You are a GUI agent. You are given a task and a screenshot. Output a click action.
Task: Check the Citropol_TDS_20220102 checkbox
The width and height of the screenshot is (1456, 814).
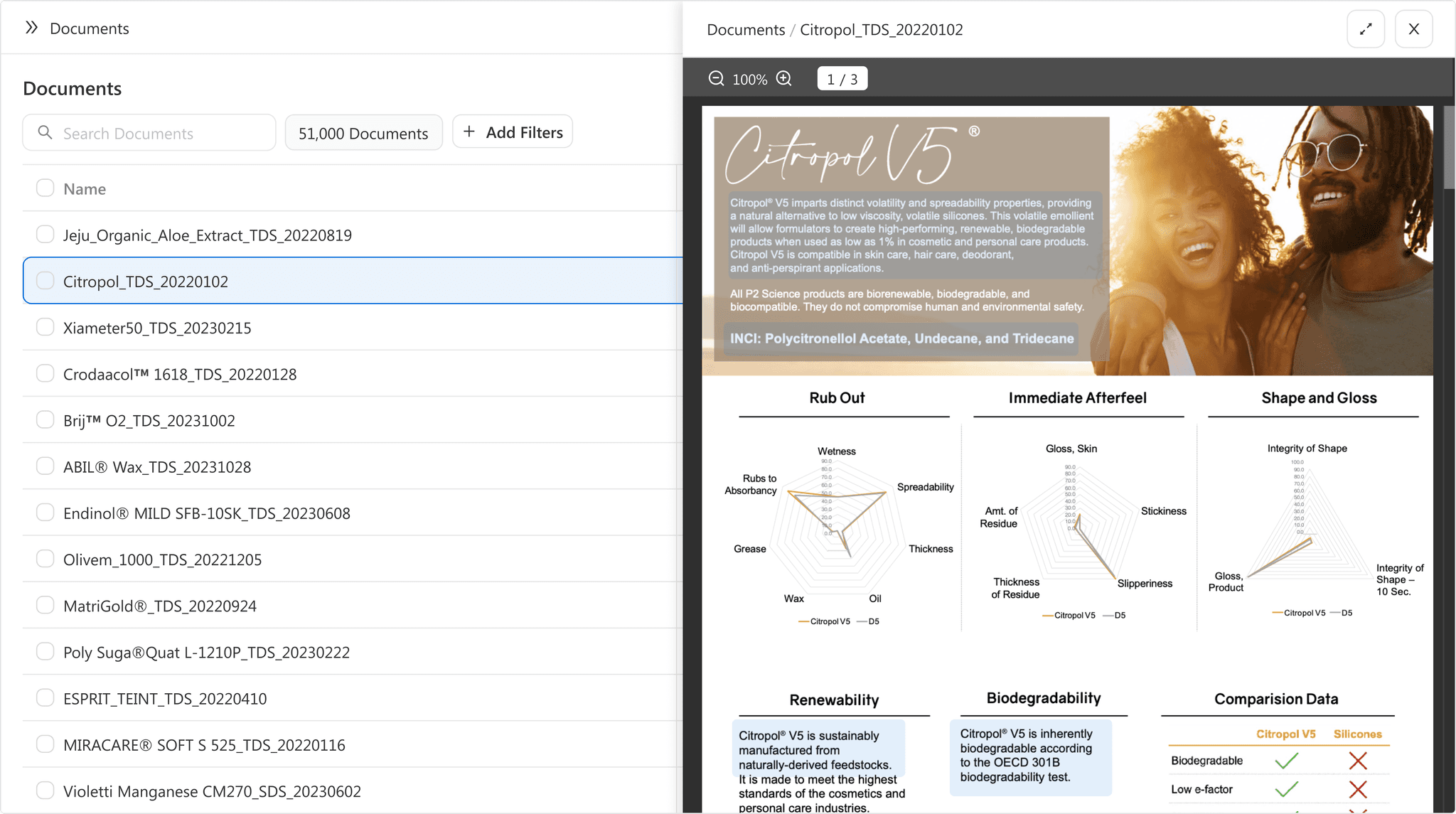tap(45, 281)
